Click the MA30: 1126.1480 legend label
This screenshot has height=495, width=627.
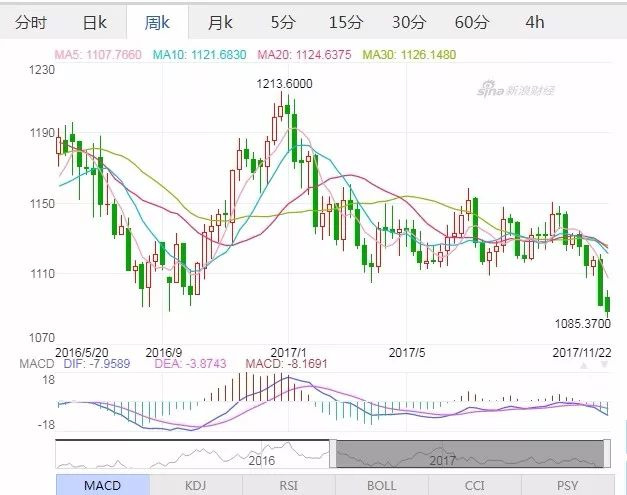coord(409,54)
